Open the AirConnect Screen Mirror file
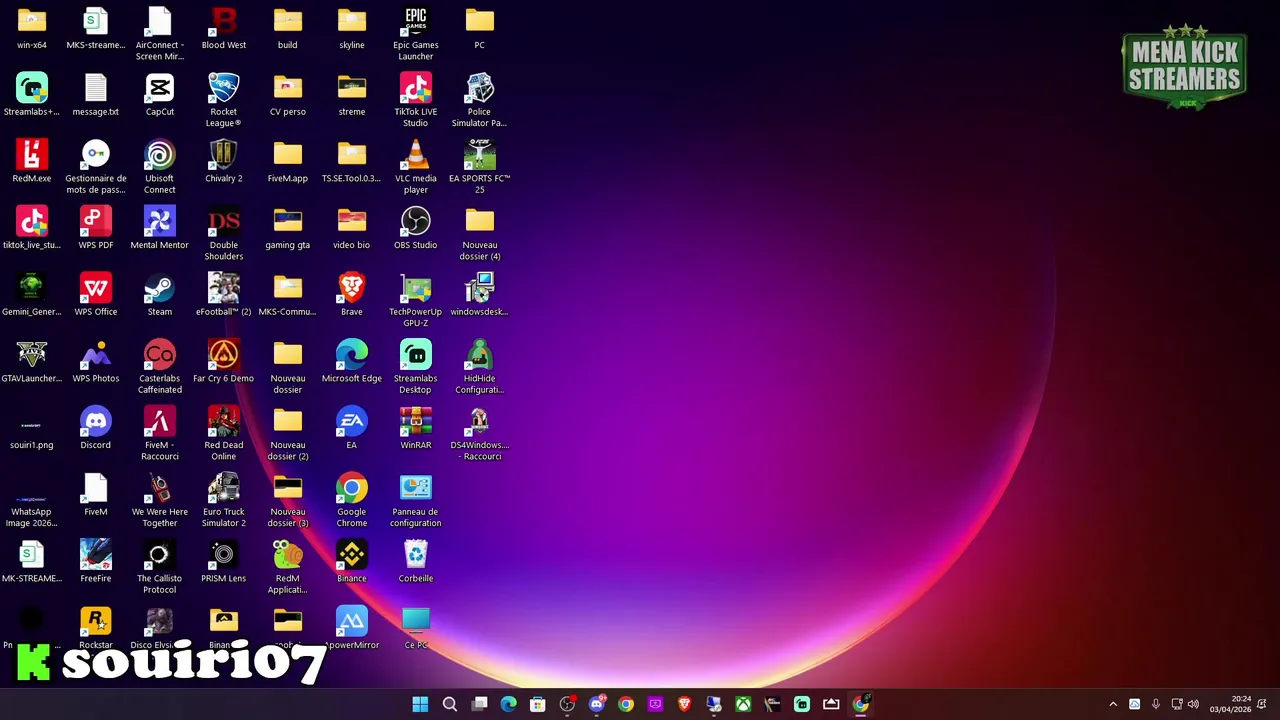The height and width of the screenshot is (720, 1280). [x=160, y=32]
